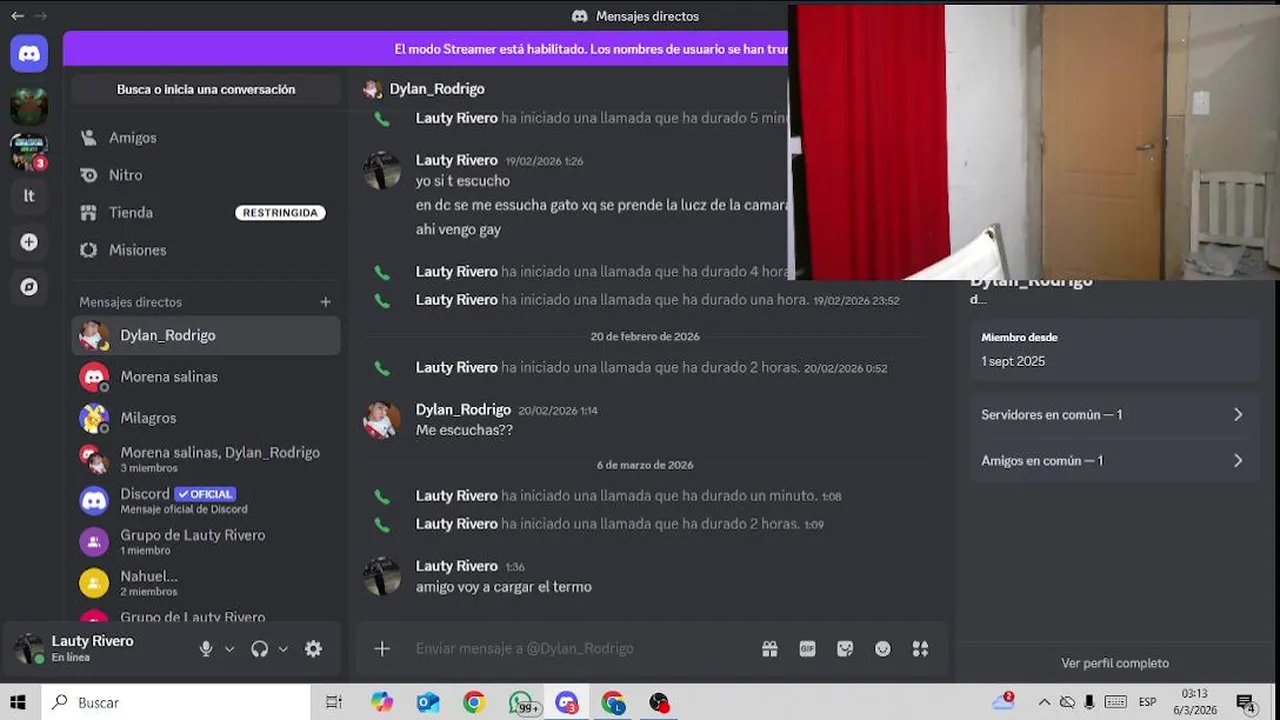Viewport: 1280px width, 720px height.
Task: Click Lauty Rivero avatar on 19/02 message
Action: click(x=382, y=171)
